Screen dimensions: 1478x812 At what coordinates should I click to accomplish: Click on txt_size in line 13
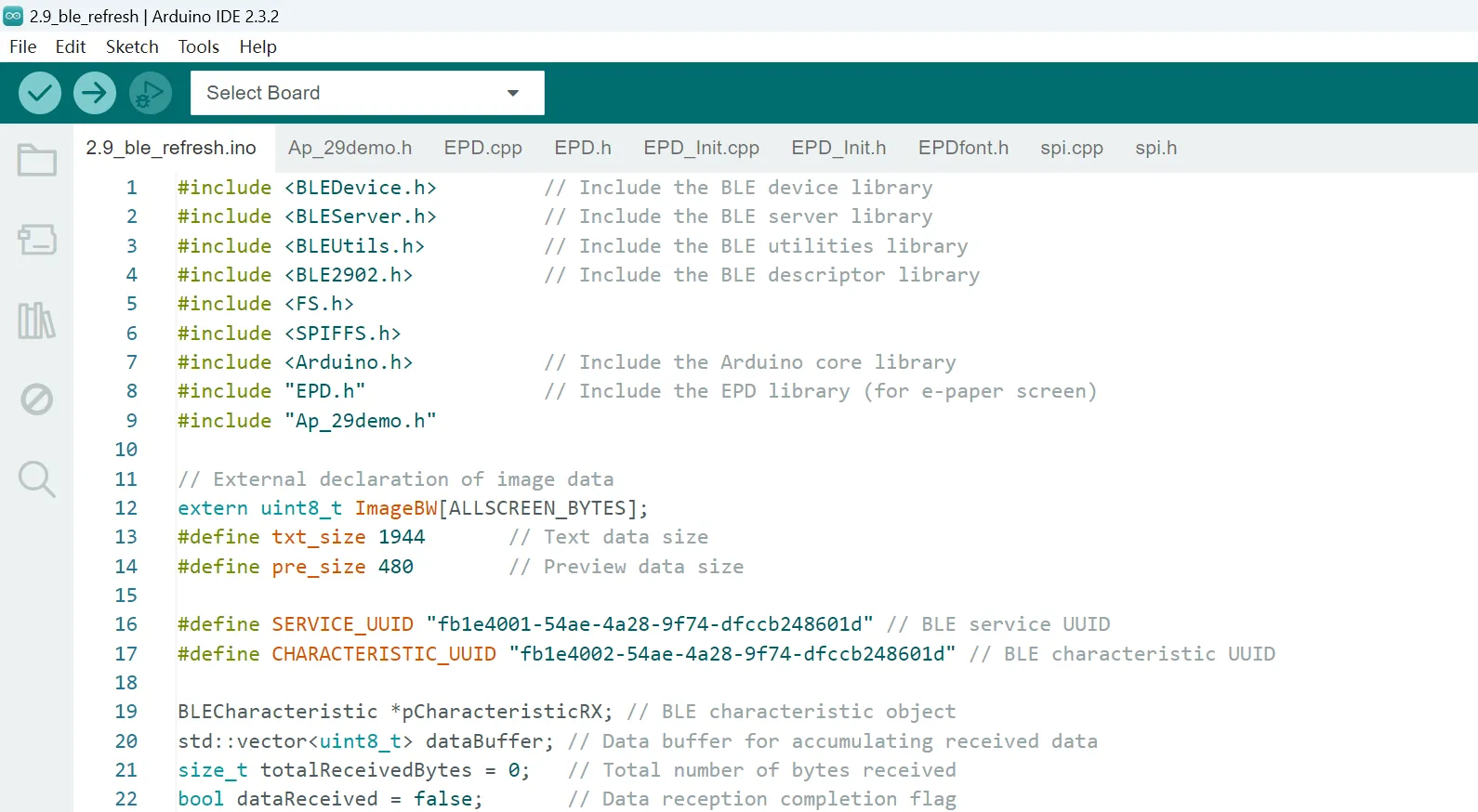click(319, 537)
